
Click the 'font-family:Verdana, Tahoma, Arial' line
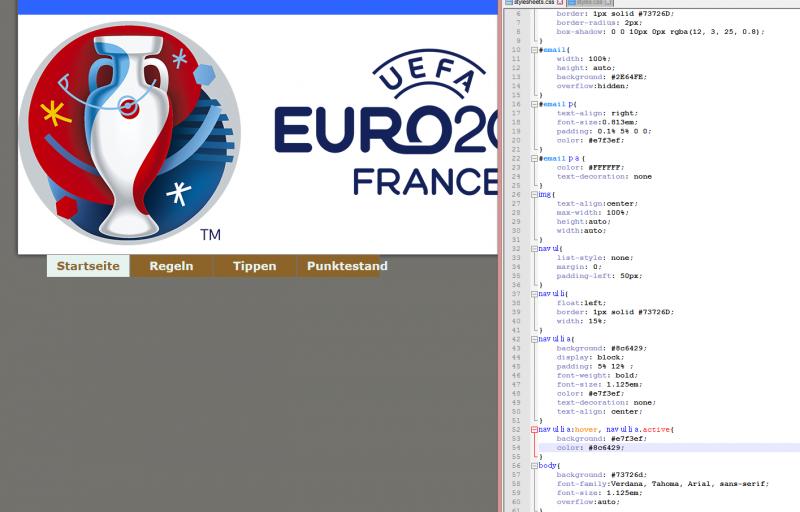(662, 484)
